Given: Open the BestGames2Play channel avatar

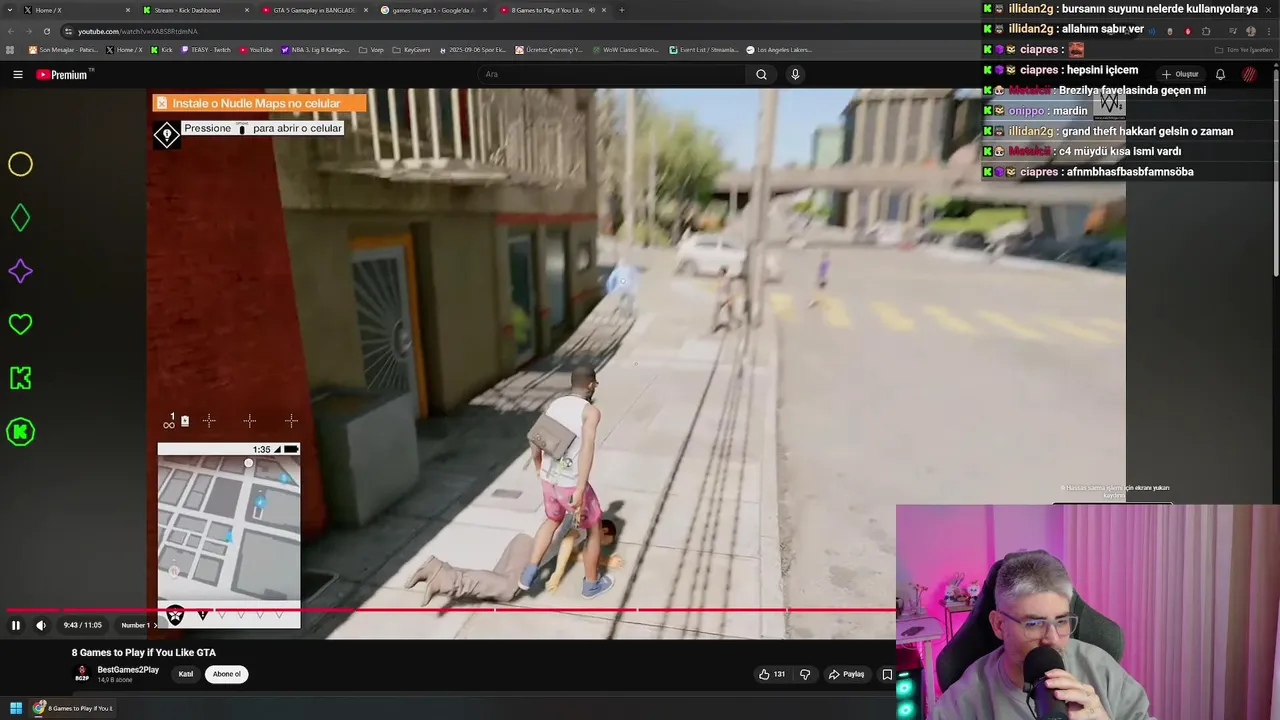Looking at the screenshot, I should point(82,674).
